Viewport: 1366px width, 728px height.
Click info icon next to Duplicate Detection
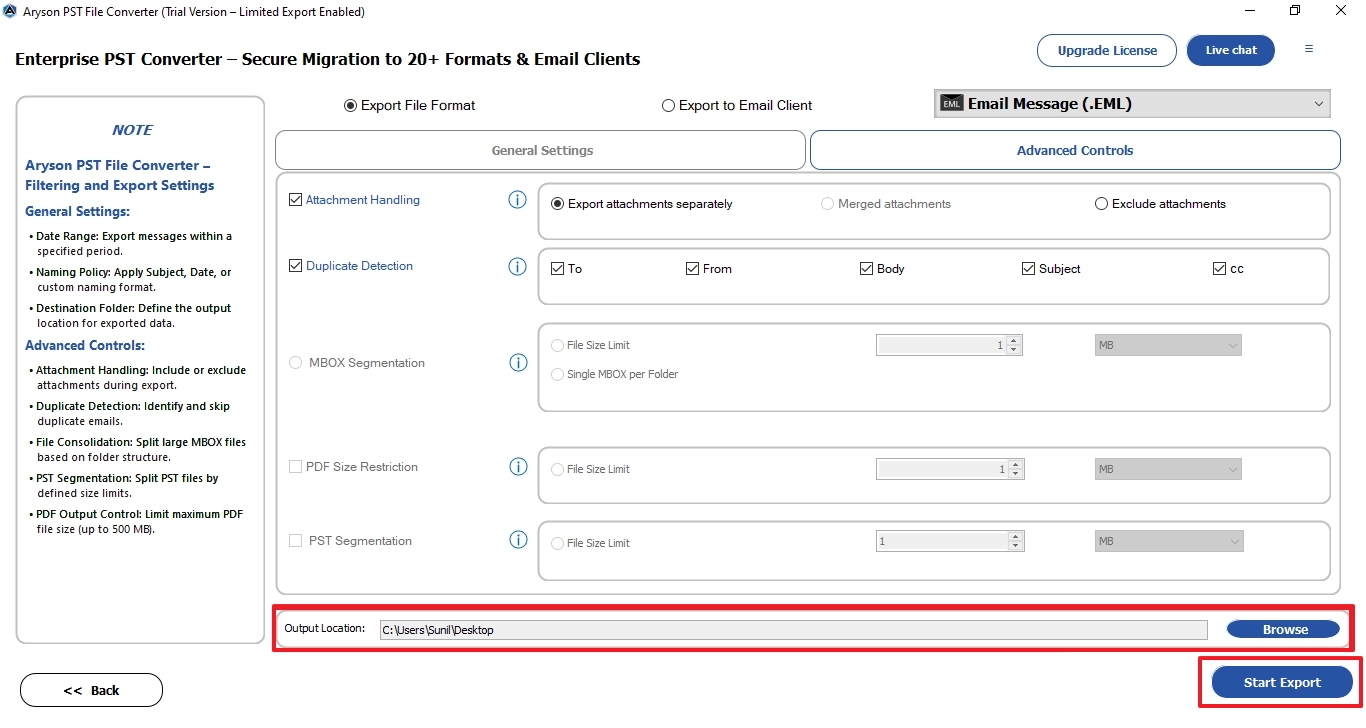point(517,266)
